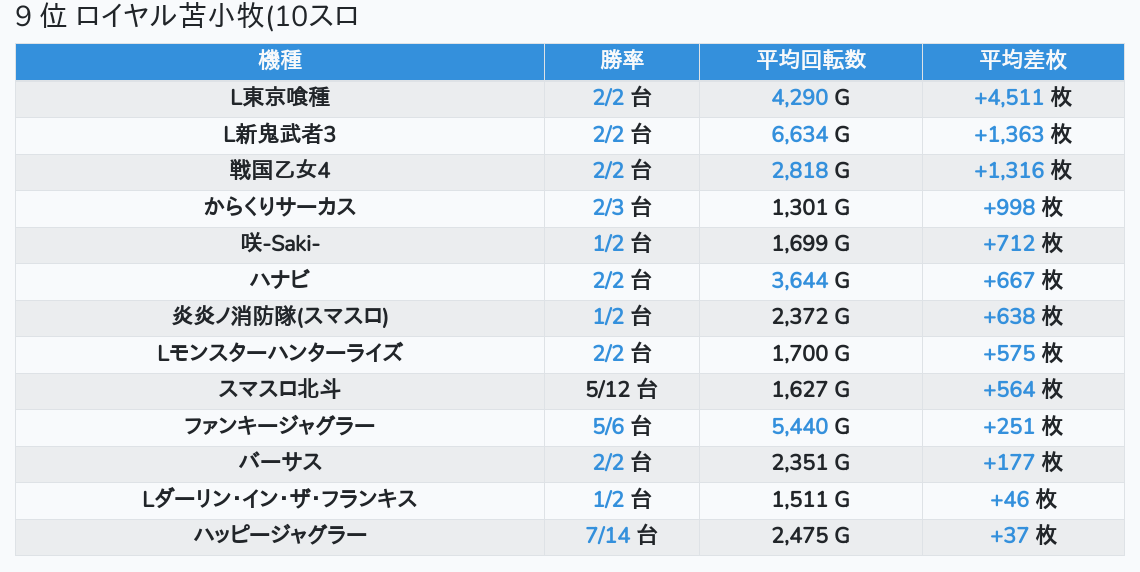Click the 平均差枚 column header
Viewport: 1140px width, 572px height.
(x=1022, y=61)
